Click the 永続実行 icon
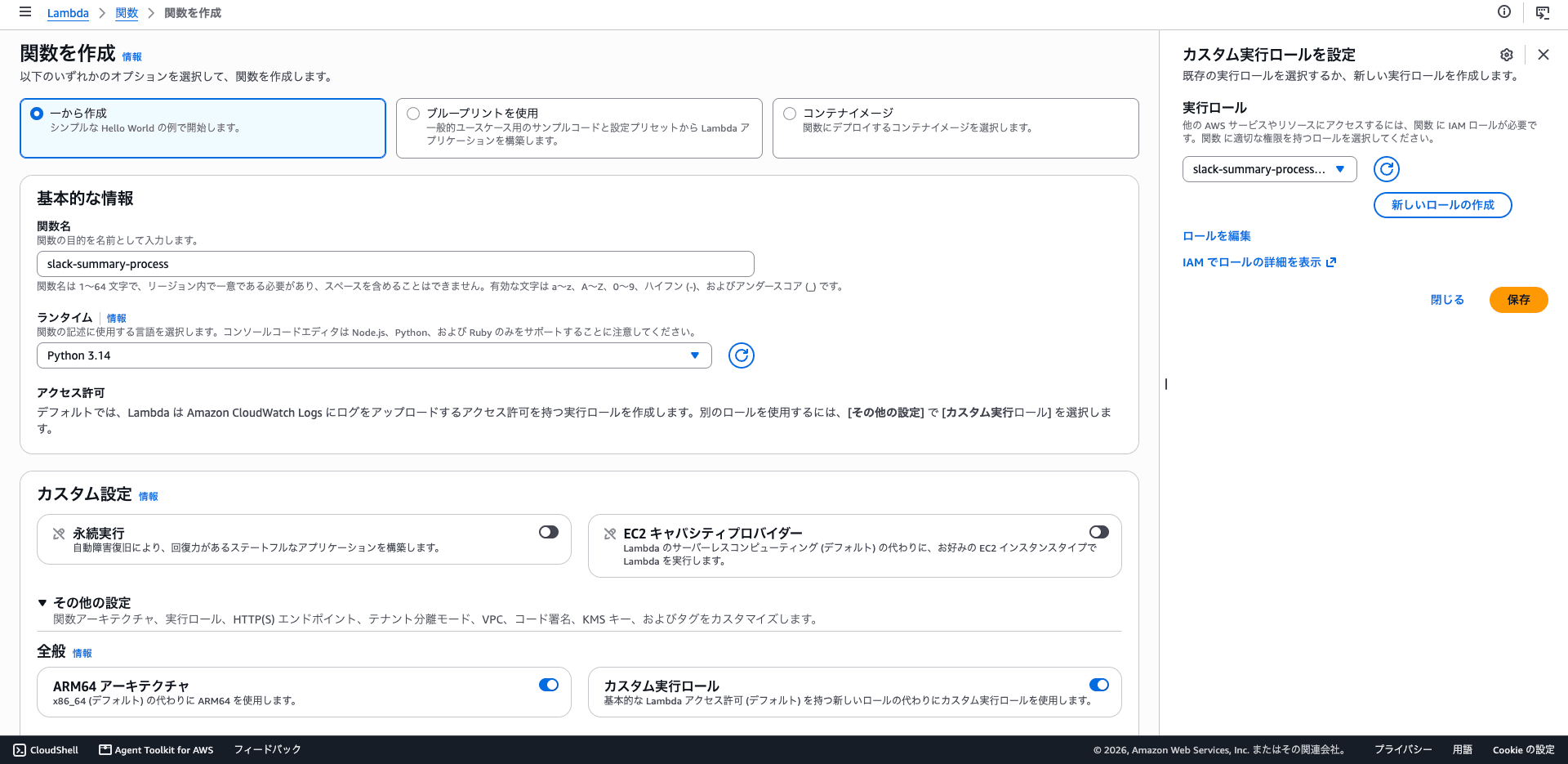1568x764 pixels. [59, 534]
